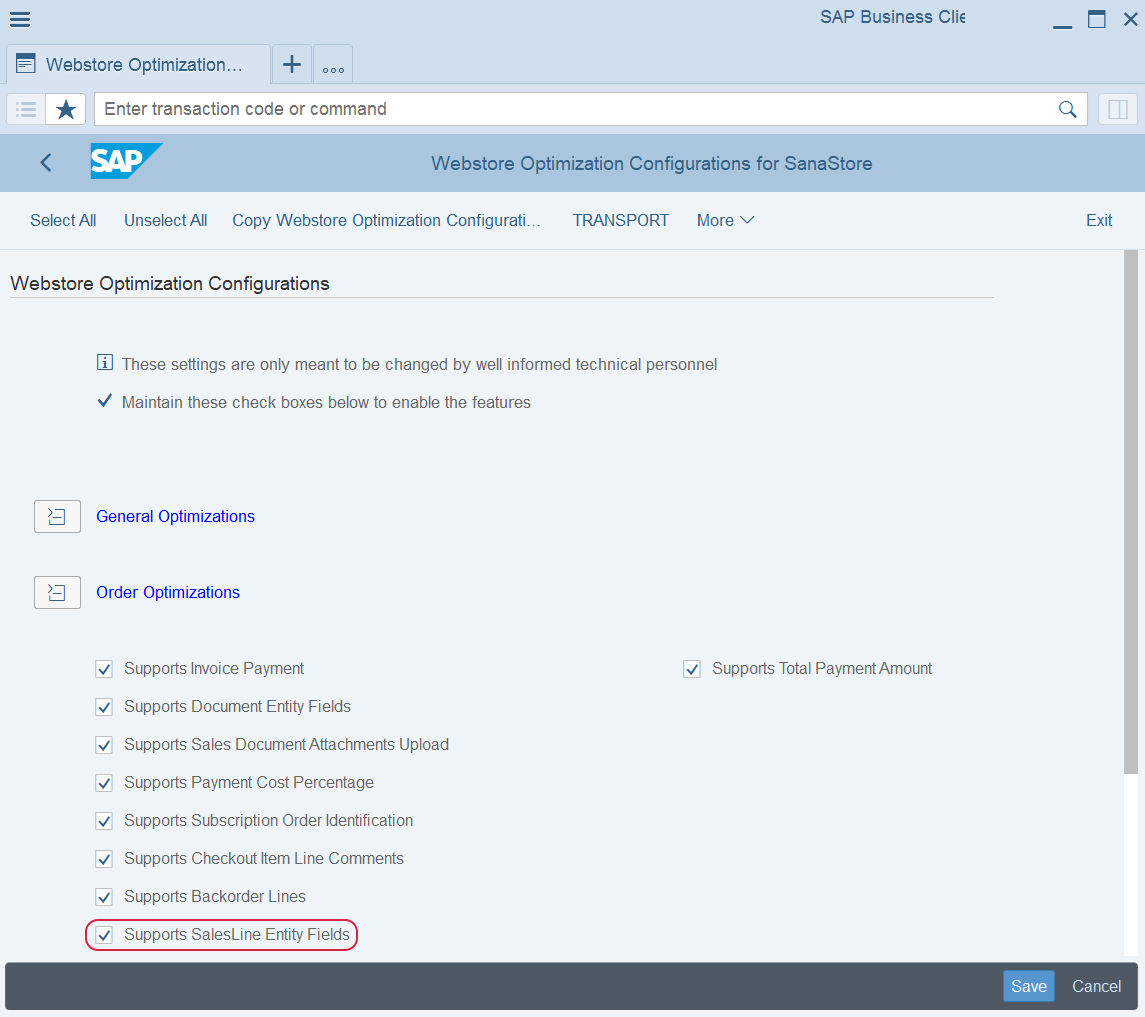
Task: Disable Supports Total Payment Amount
Action: pos(692,669)
